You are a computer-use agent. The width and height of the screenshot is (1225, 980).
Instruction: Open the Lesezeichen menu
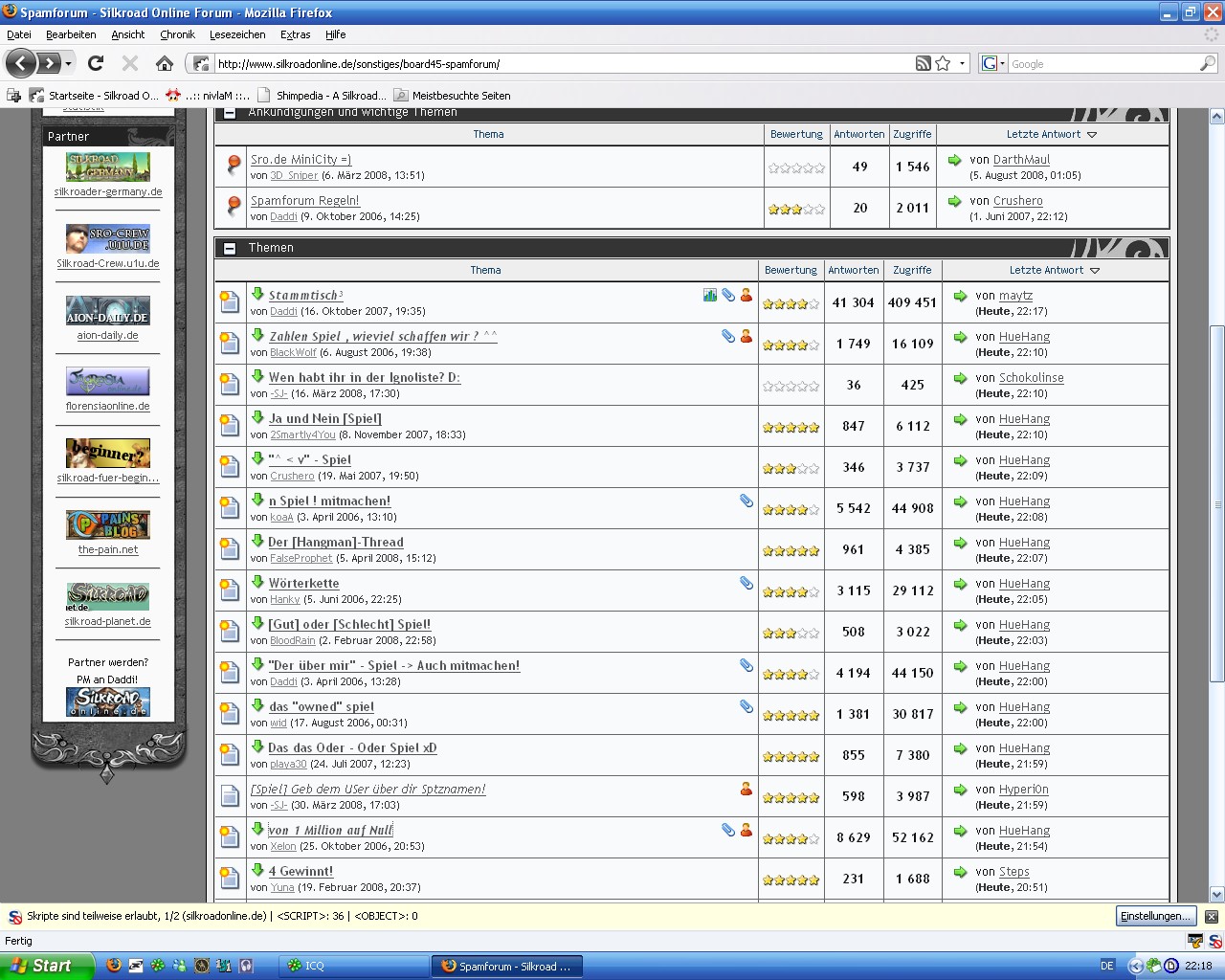point(237,34)
